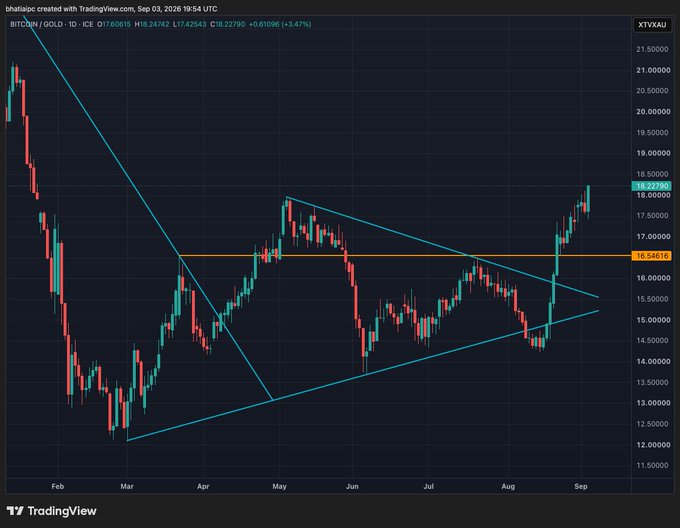Click the 14.00000 price axis label
Screen dimensions: 680x528
click(x=652, y=362)
